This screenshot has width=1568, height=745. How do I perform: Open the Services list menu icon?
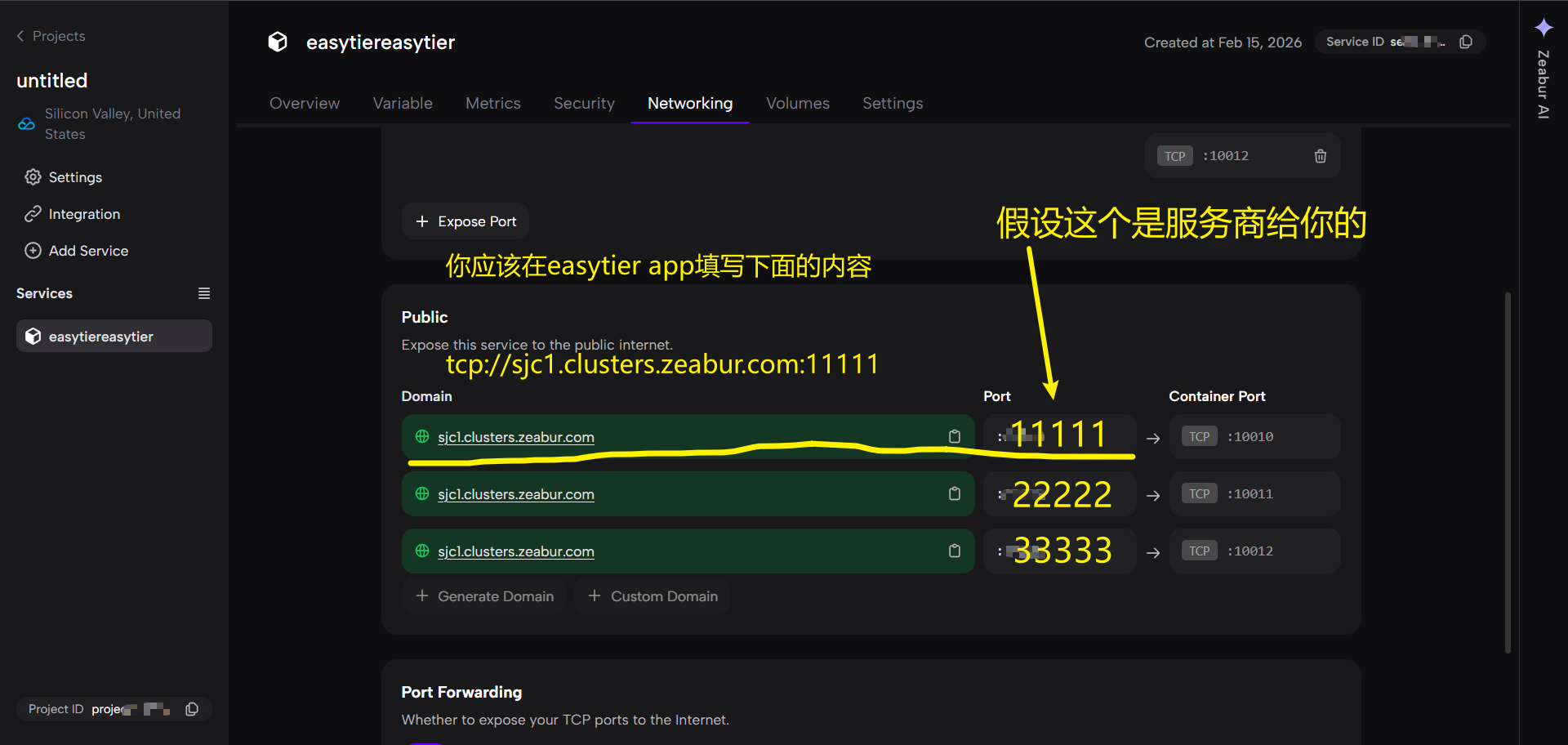pyautogui.click(x=204, y=293)
